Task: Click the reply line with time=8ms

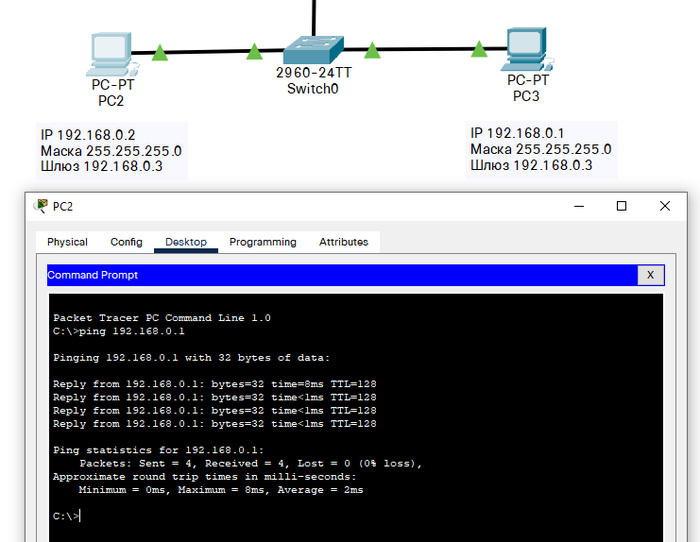Action: (215, 384)
